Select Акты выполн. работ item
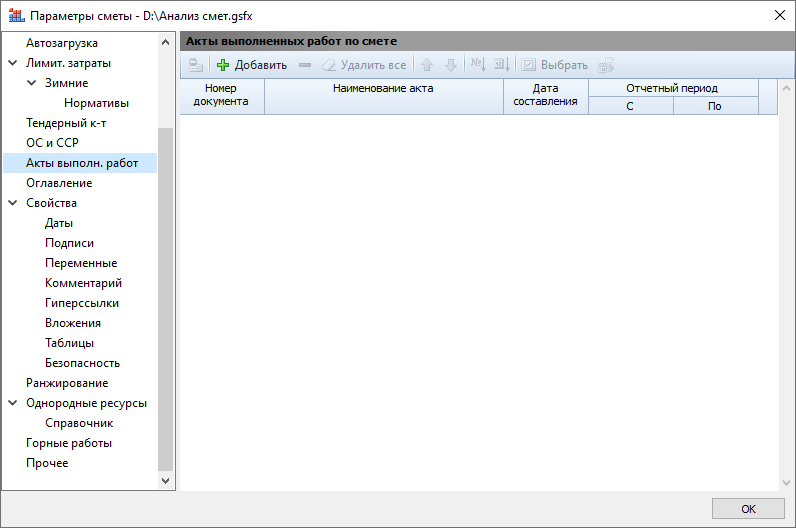796x528 pixels. coord(80,163)
